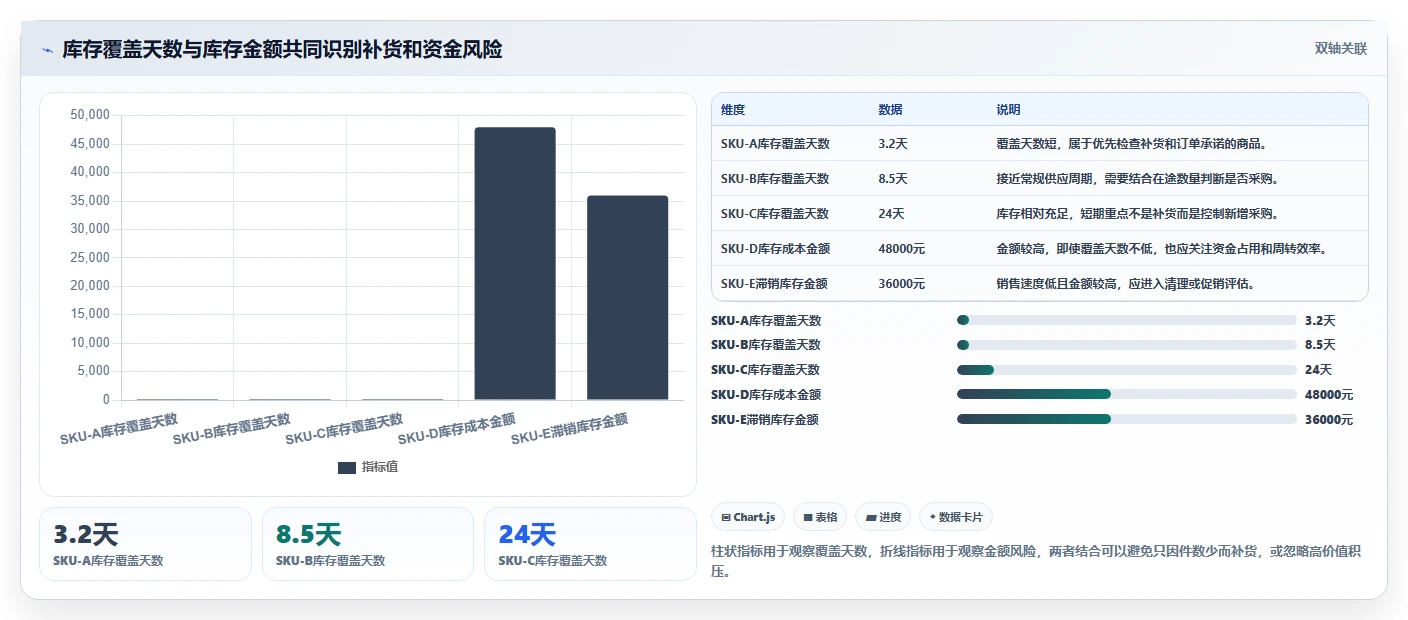The height and width of the screenshot is (620, 1408).
Task: Click the description starting 库存相对充足
Action: pos(1138,214)
